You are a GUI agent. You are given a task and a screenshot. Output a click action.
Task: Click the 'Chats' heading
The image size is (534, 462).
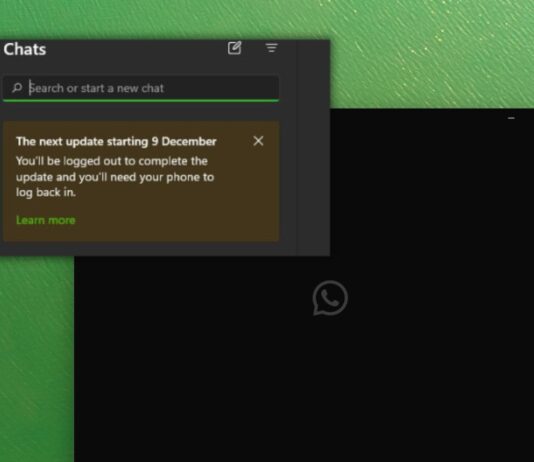[x=25, y=49]
